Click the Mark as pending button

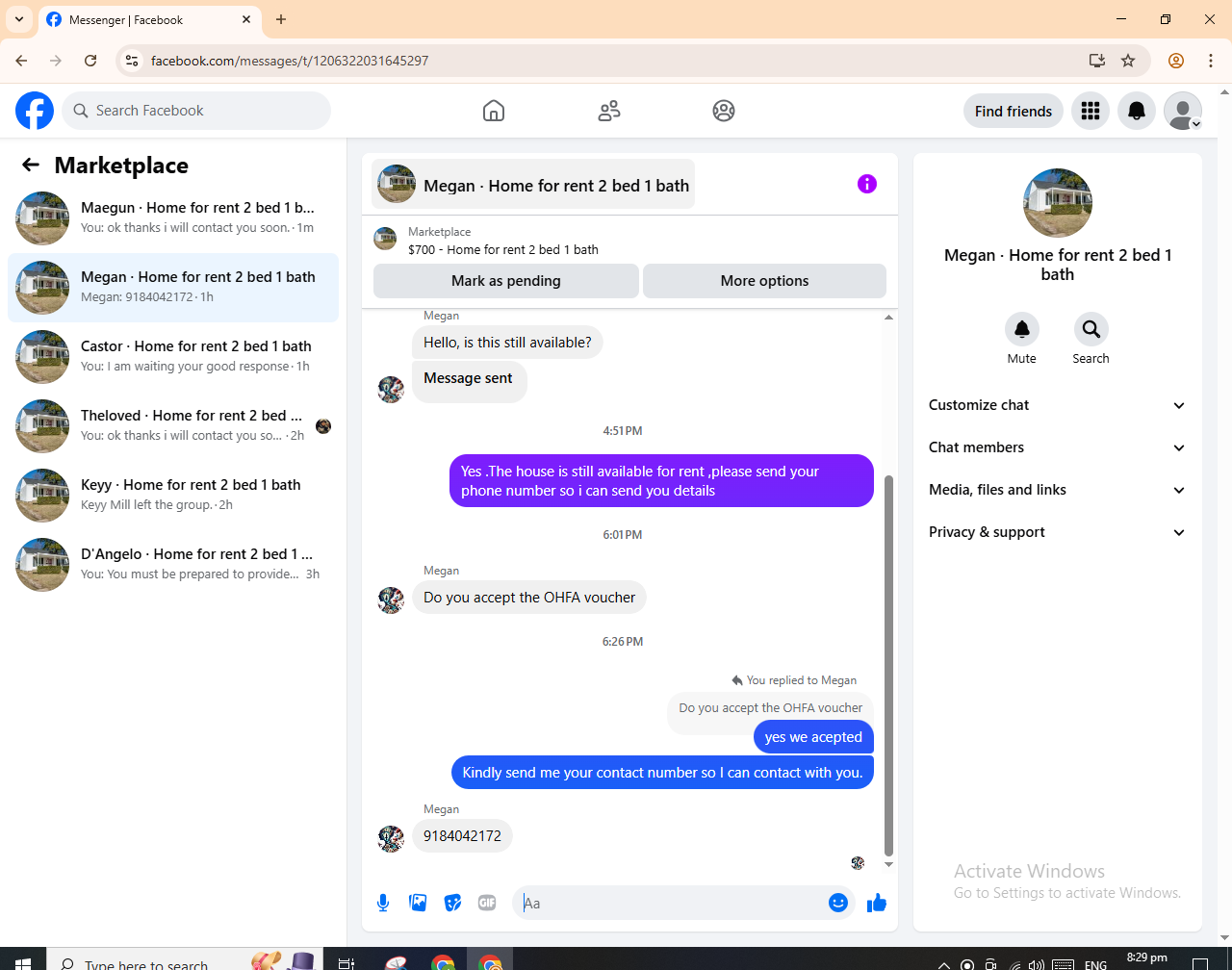pos(506,281)
